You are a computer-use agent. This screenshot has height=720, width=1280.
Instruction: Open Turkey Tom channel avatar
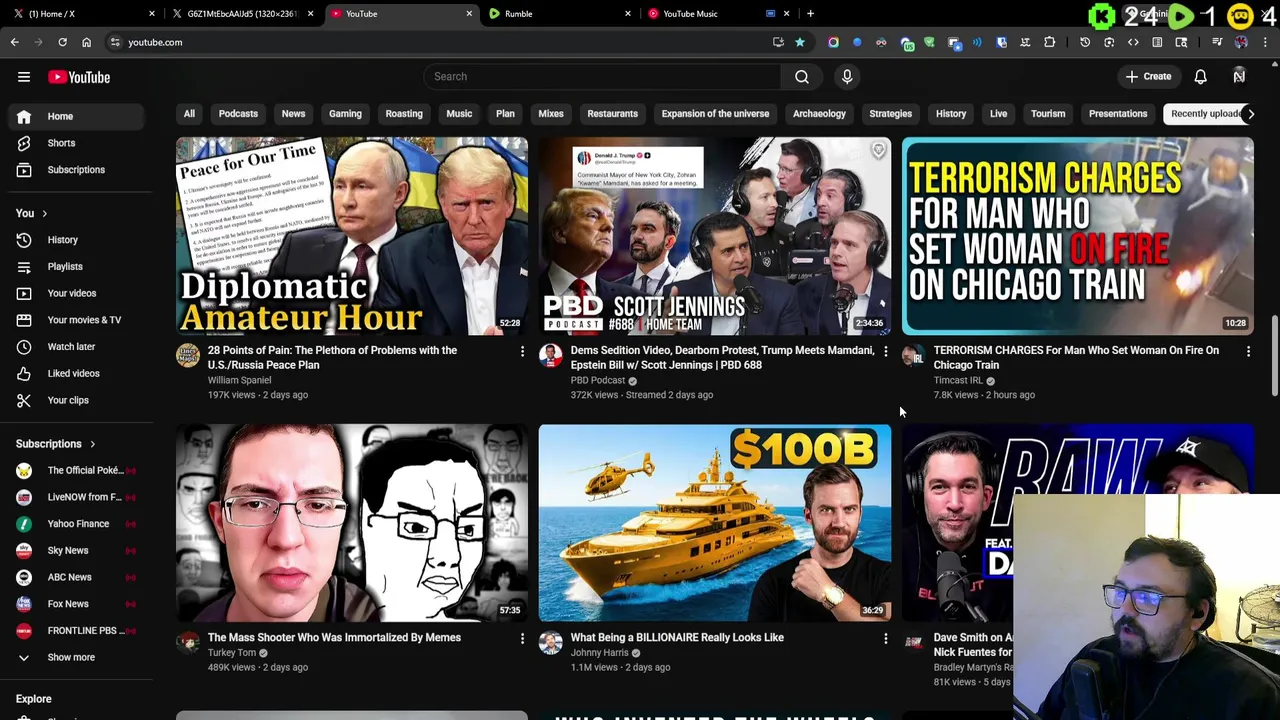[188, 642]
